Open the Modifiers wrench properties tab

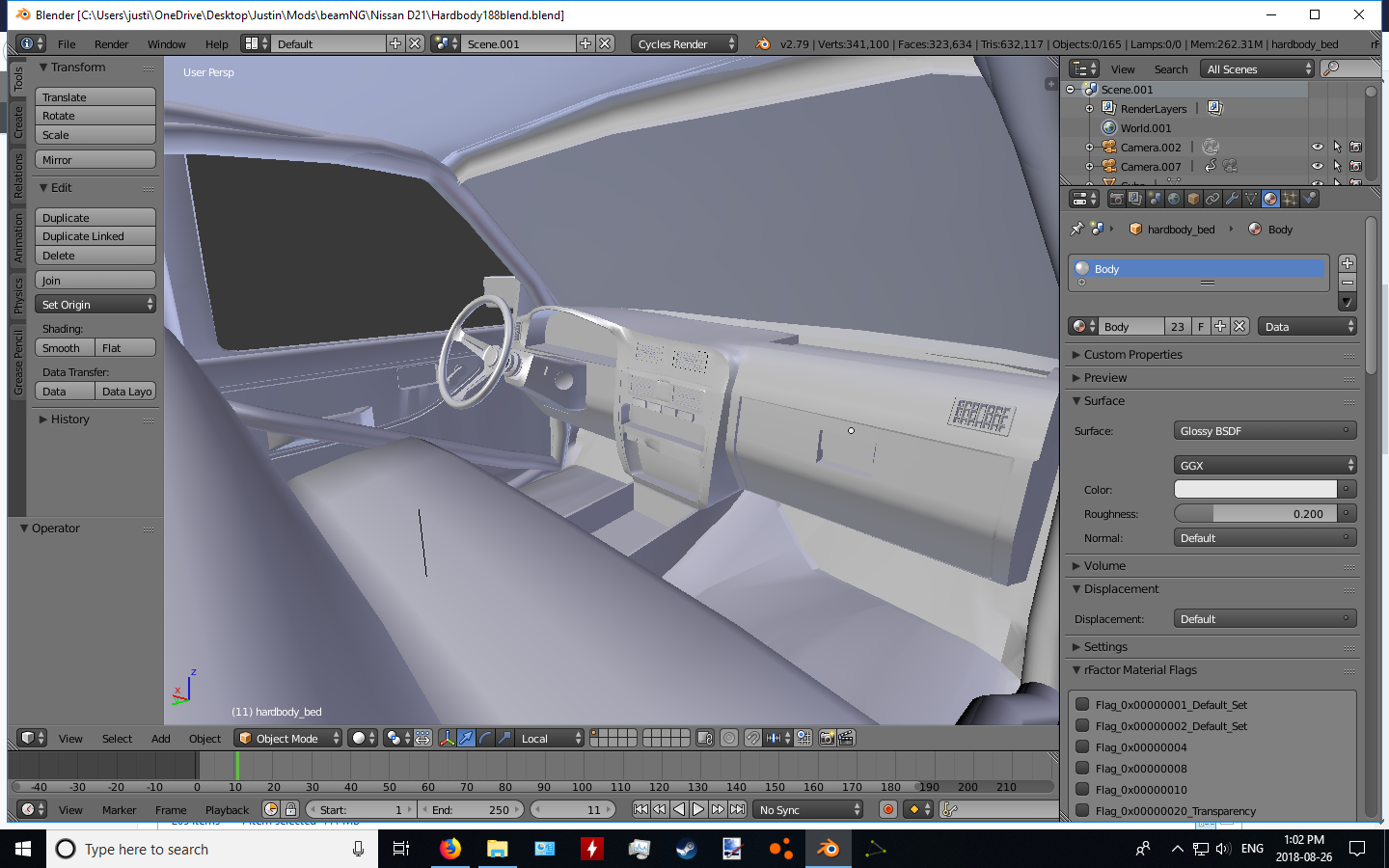1232,199
